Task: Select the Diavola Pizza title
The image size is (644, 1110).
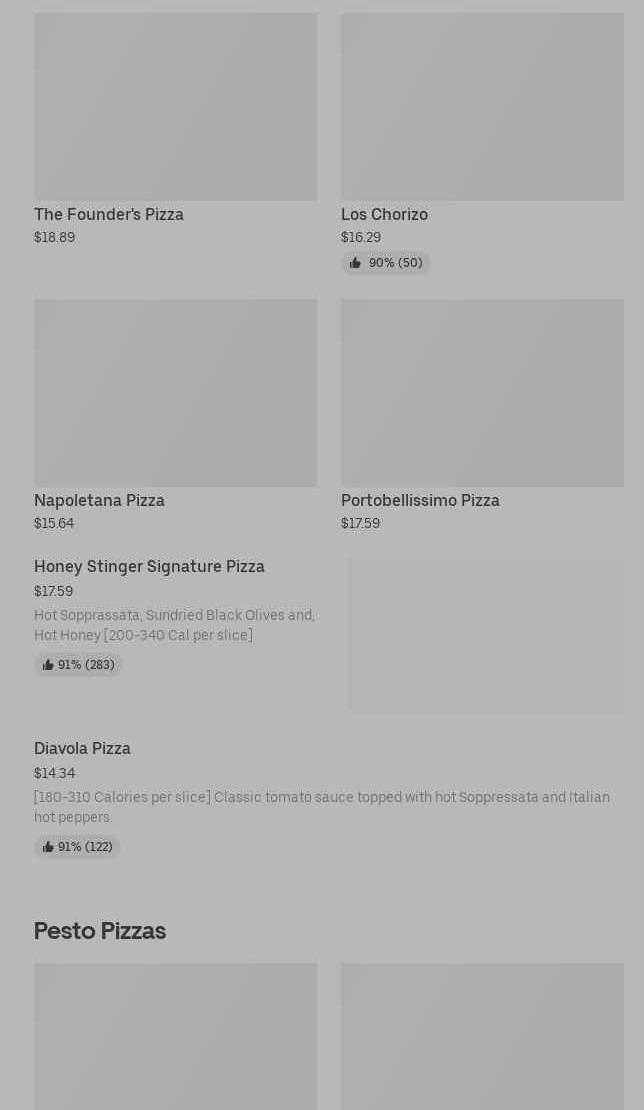Action: (x=82, y=748)
